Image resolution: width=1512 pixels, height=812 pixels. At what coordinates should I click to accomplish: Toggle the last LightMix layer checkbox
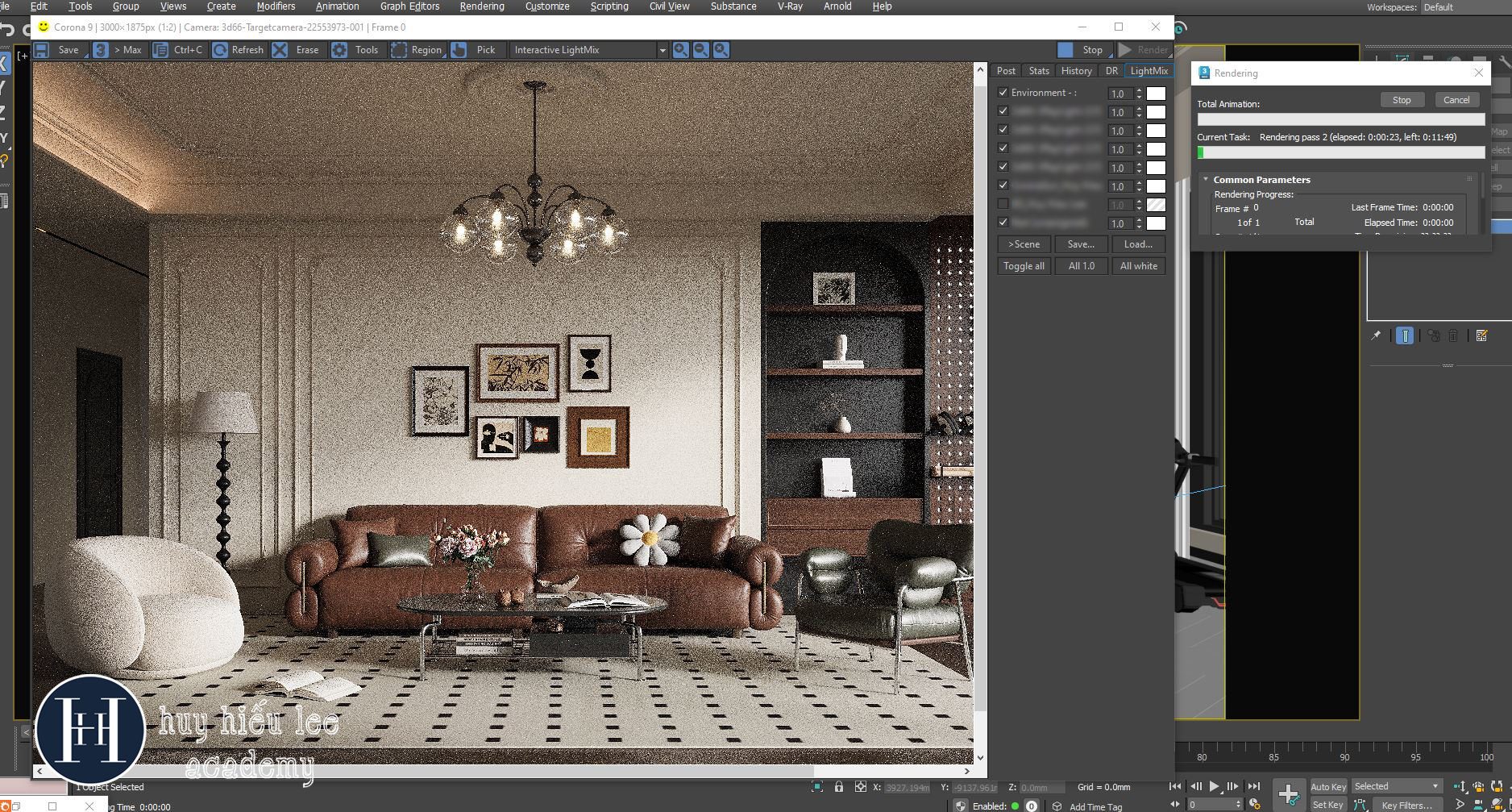[x=1003, y=223]
